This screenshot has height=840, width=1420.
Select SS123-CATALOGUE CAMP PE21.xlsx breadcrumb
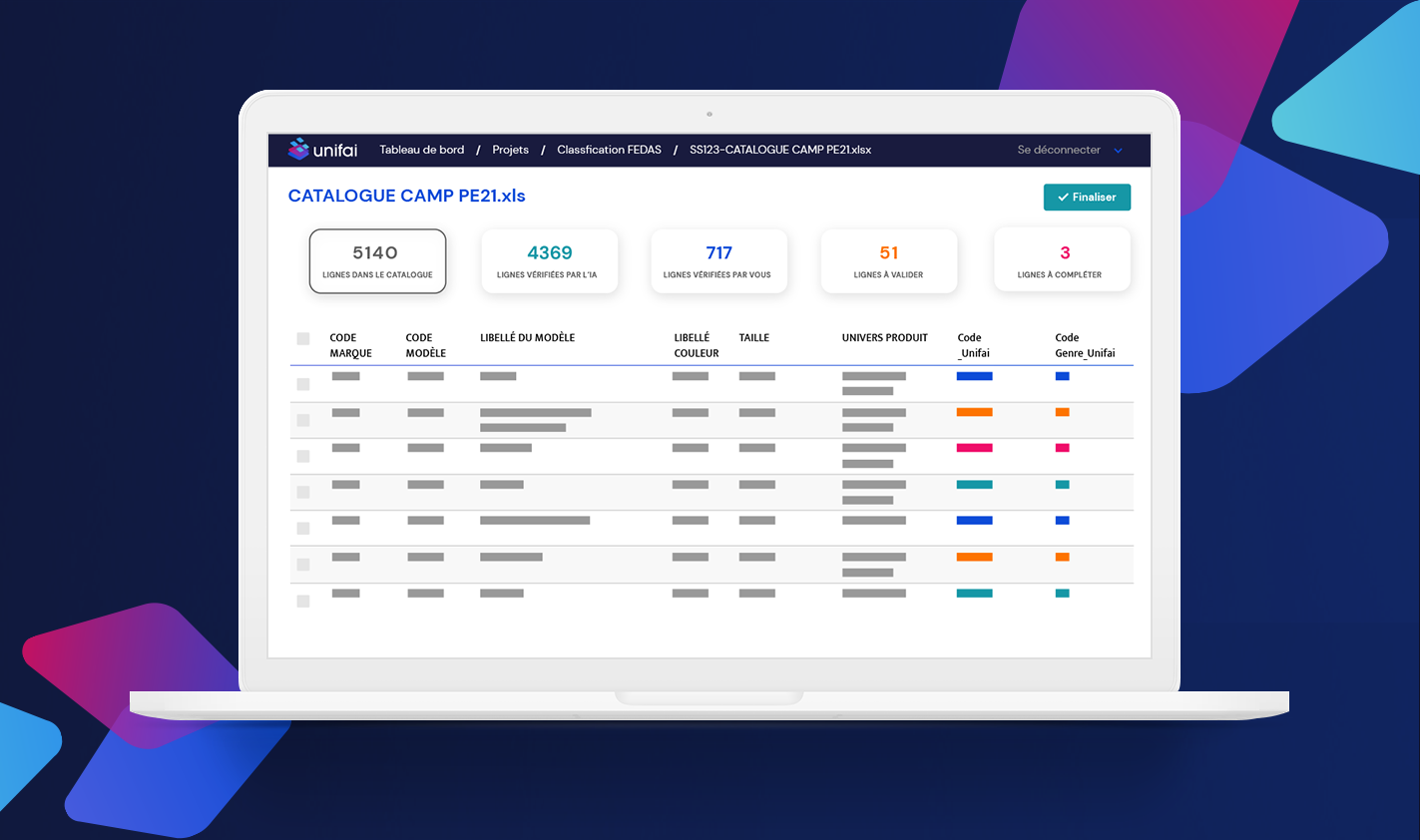click(x=780, y=150)
